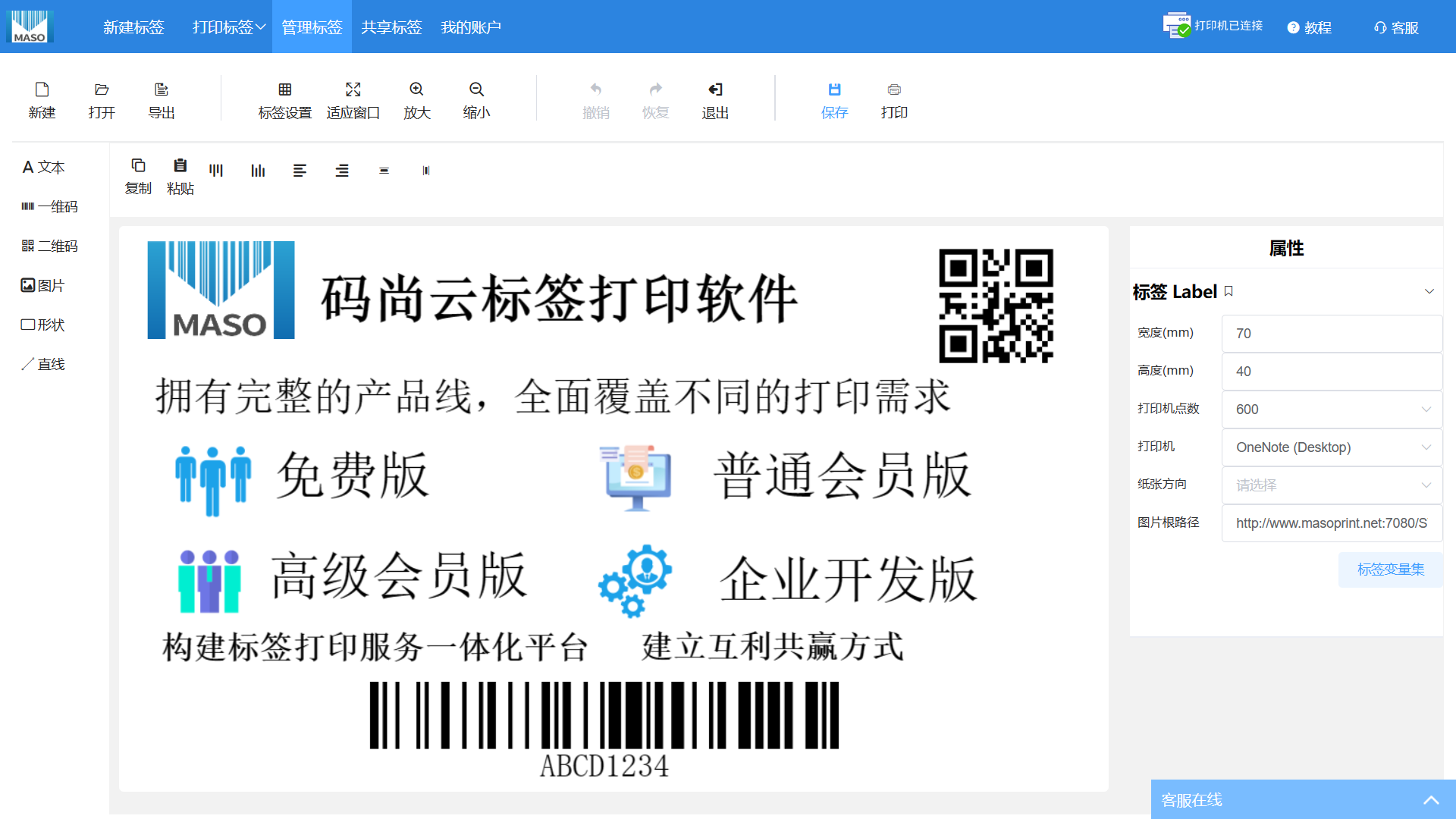The height and width of the screenshot is (819, 1456).
Task: Select the 企业开发版 text on canvas
Action: pos(849,579)
